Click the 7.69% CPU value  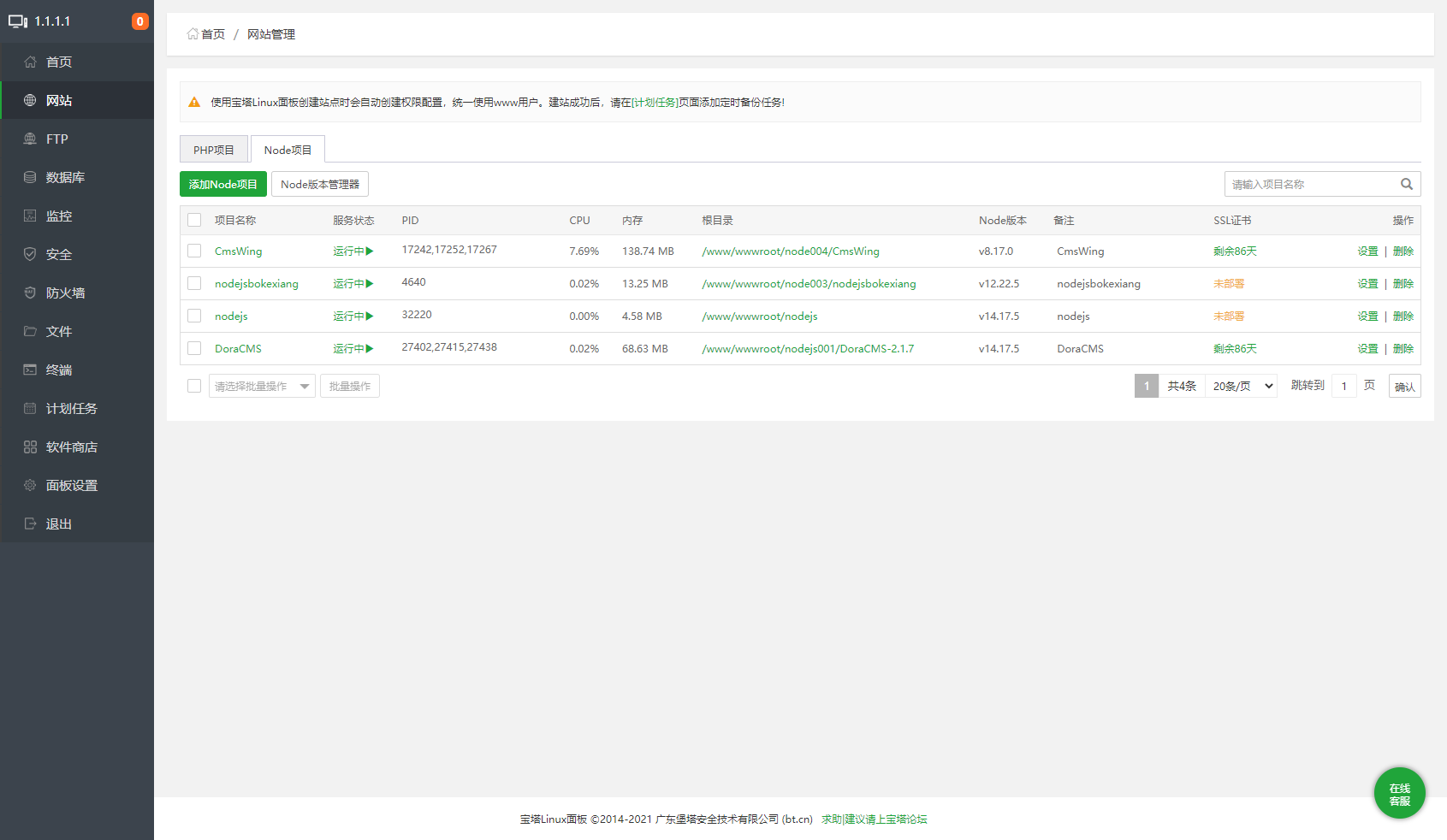[584, 251]
